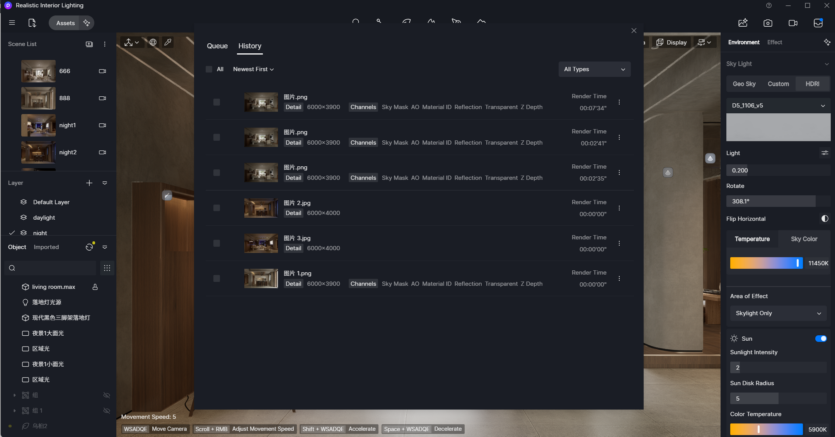835x437 pixels.
Task: Expand the Newest First sort dropdown
Action: click(x=253, y=69)
